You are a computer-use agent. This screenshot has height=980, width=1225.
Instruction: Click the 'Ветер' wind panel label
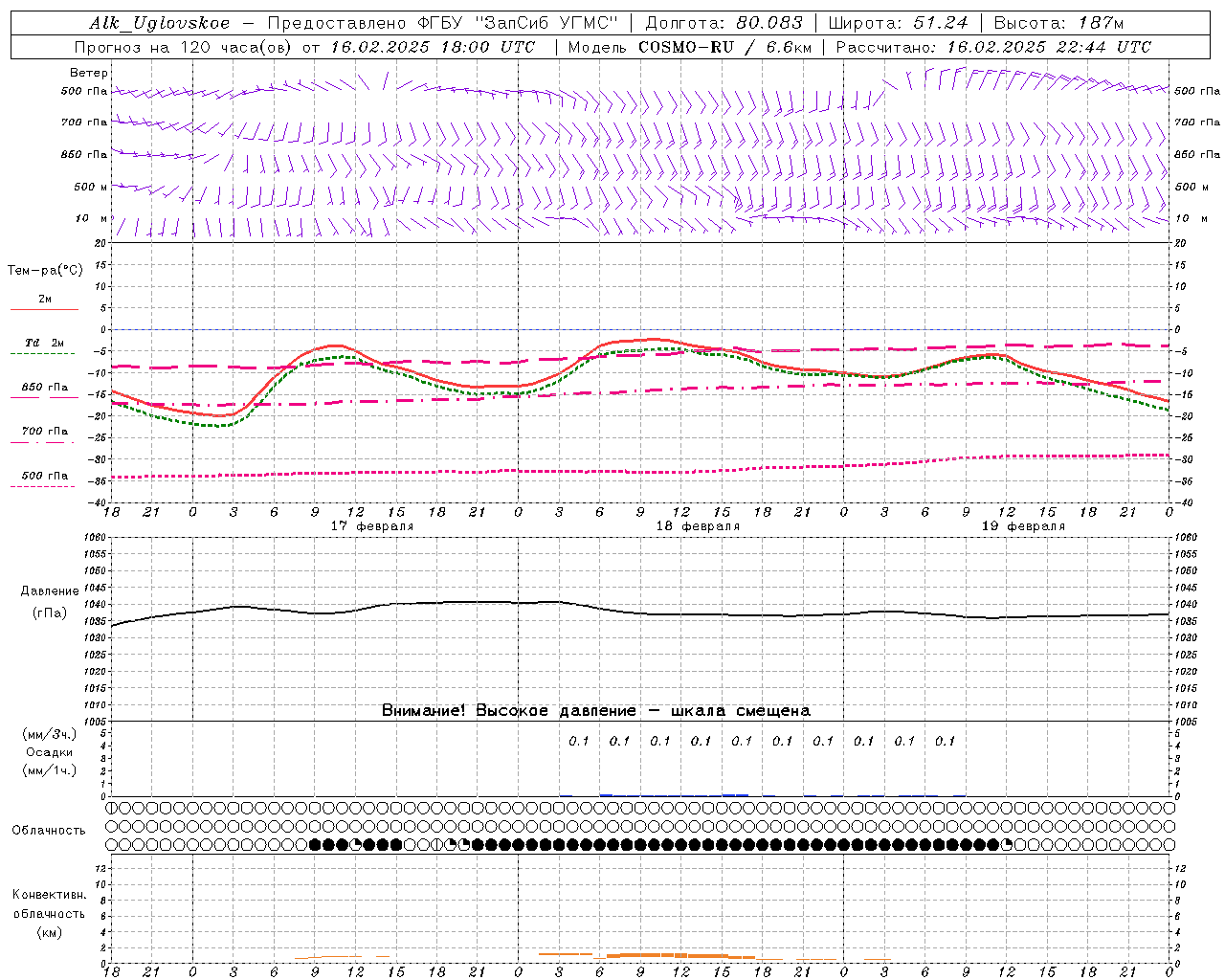pyautogui.click(x=88, y=73)
